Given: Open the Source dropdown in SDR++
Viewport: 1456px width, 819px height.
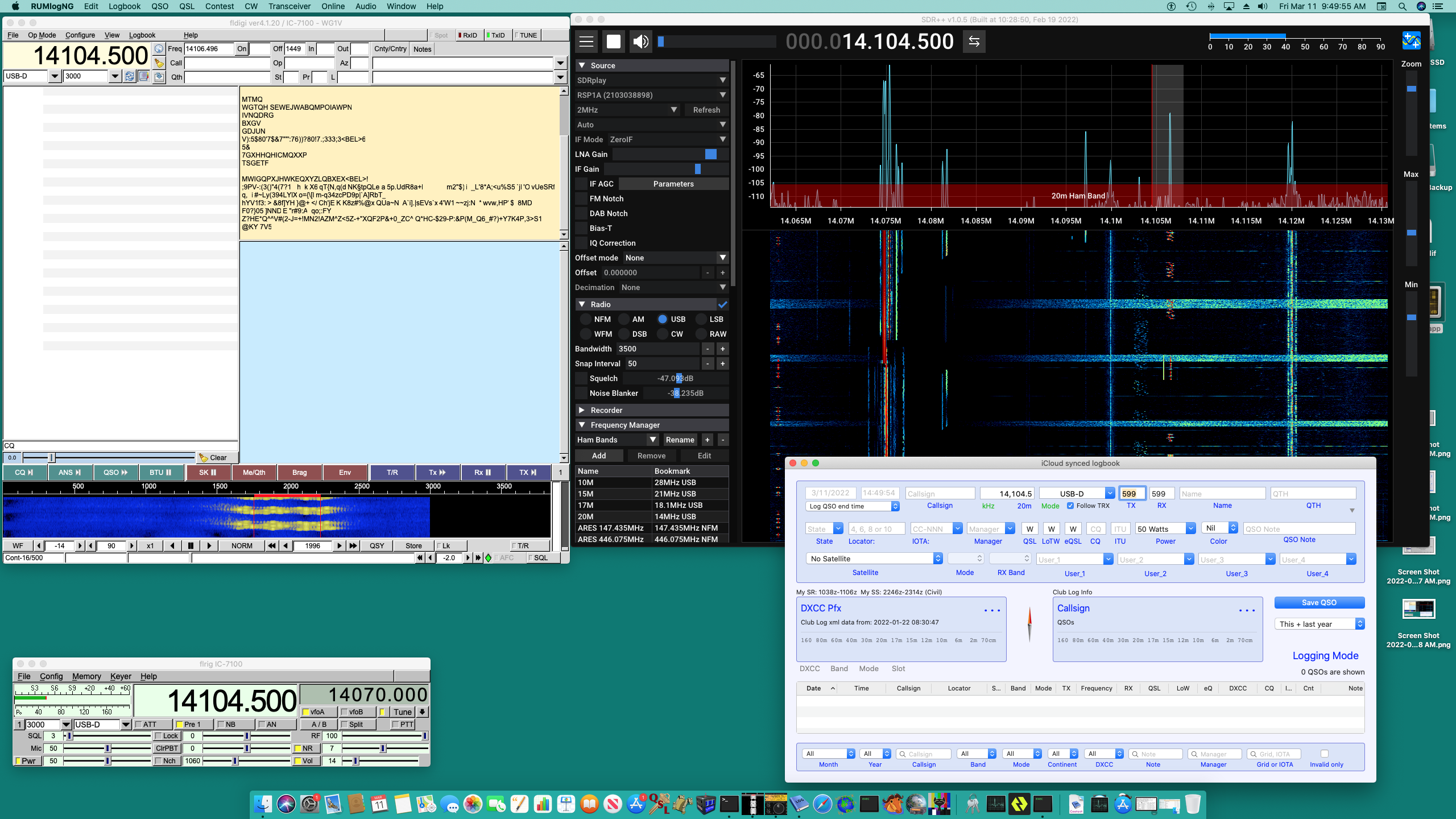Looking at the screenshot, I should click(x=651, y=80).
